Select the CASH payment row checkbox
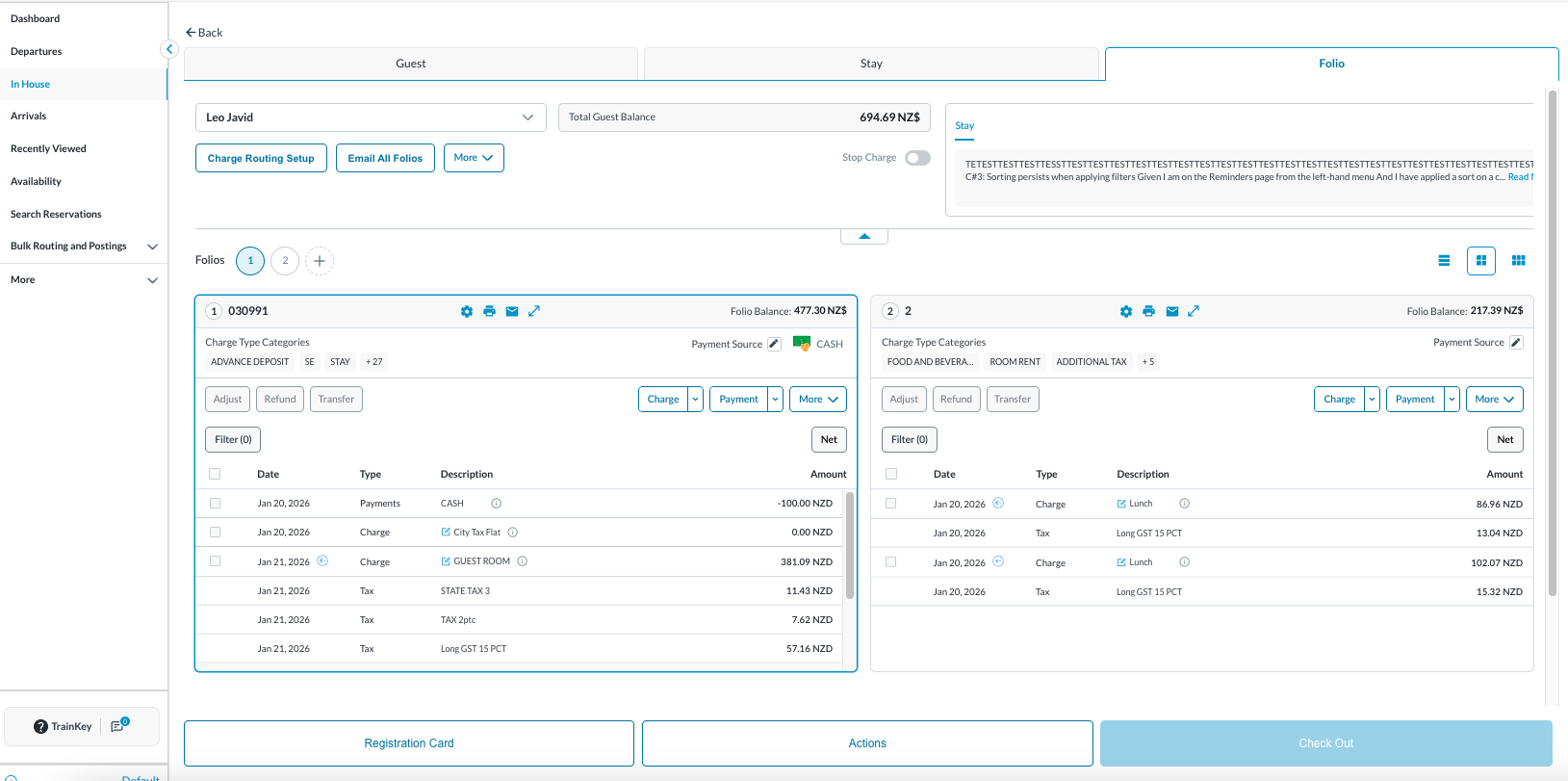The image size is (1568, 781). click(215, 503)
